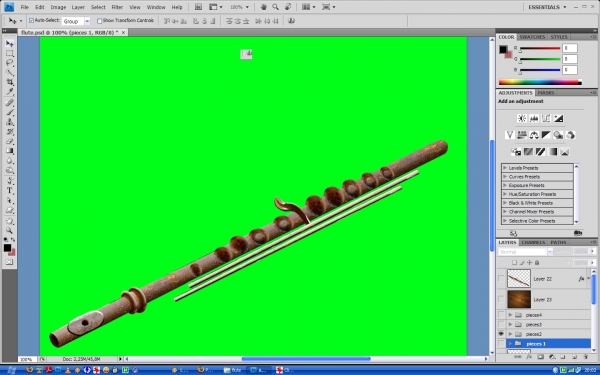
Task: Show Layer 22 visibility
Action: [x=501, y=279]
